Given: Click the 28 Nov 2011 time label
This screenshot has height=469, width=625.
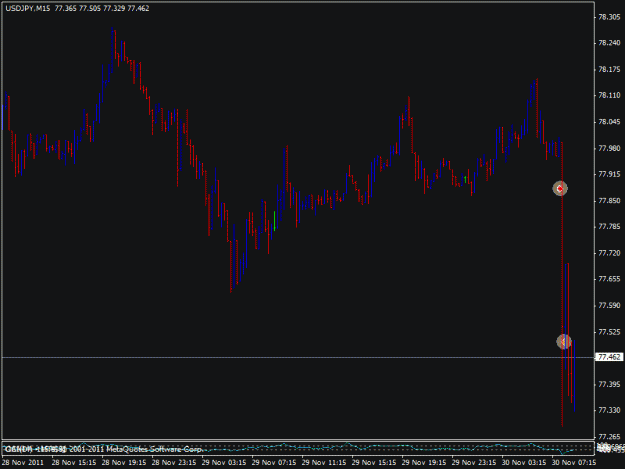Looking at the screenshot, I should coord(23,463).
